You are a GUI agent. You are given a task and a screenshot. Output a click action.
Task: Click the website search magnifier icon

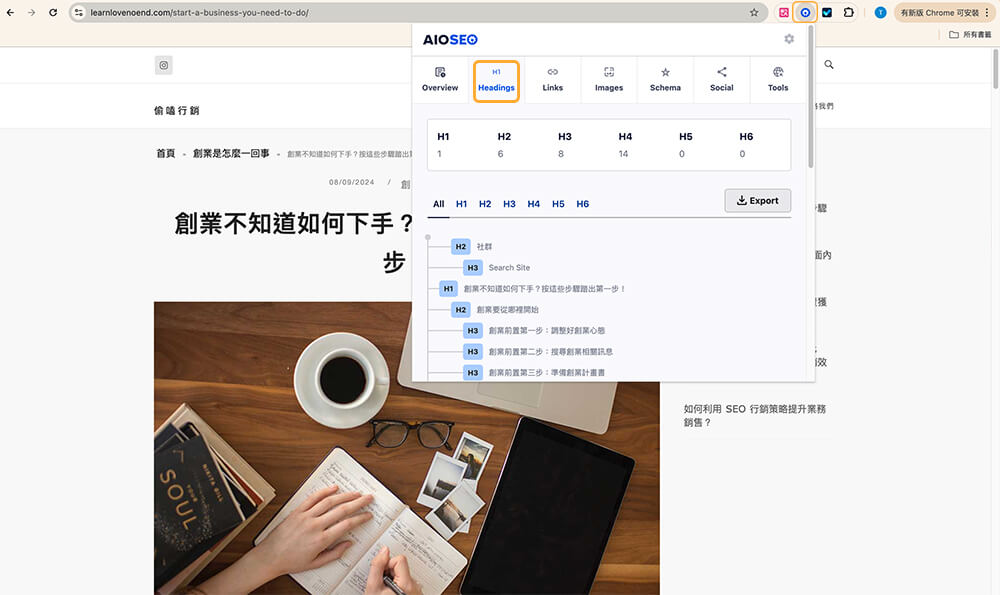828,64
